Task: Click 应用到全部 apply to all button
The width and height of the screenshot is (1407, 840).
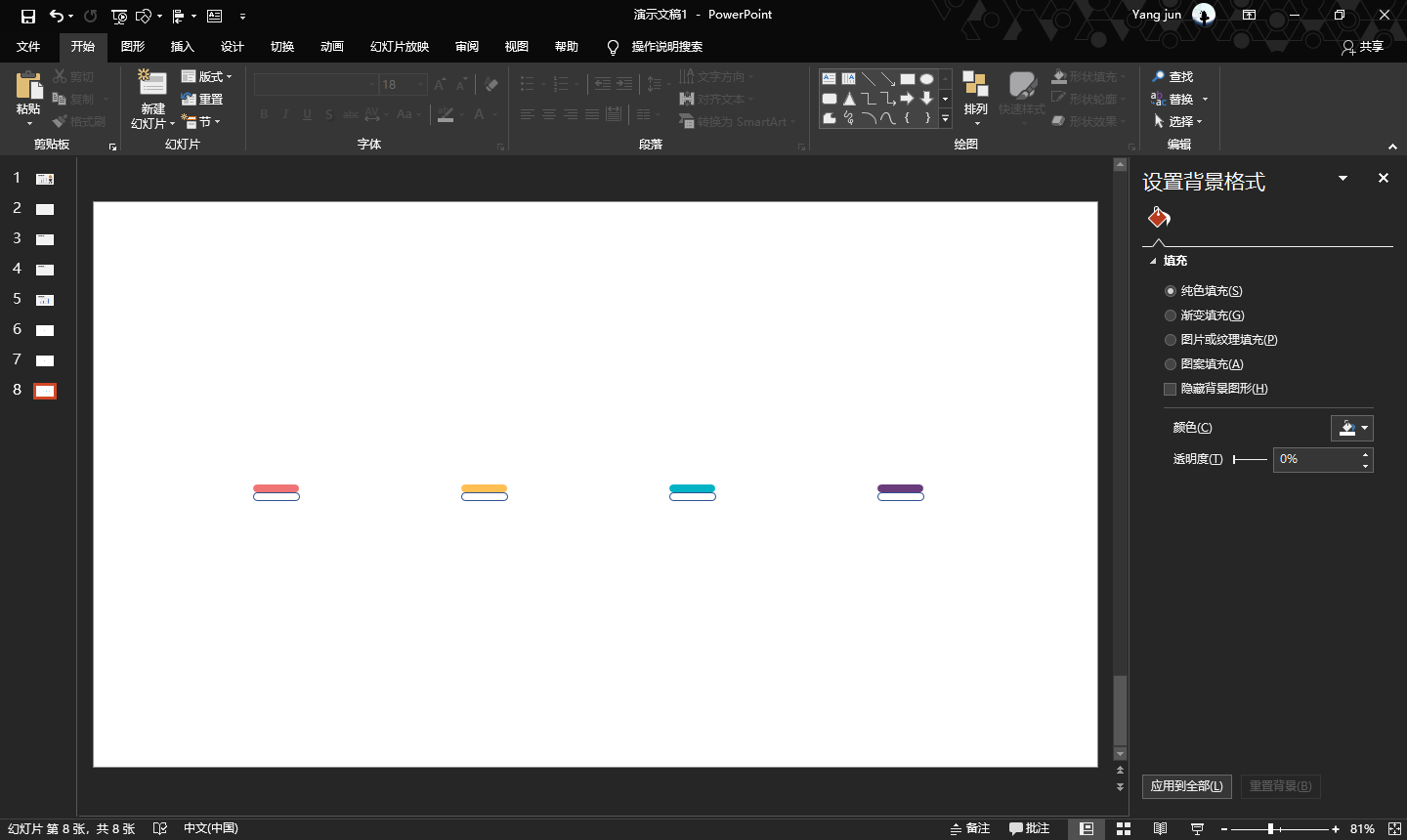Action: (x=1186, y=786)
